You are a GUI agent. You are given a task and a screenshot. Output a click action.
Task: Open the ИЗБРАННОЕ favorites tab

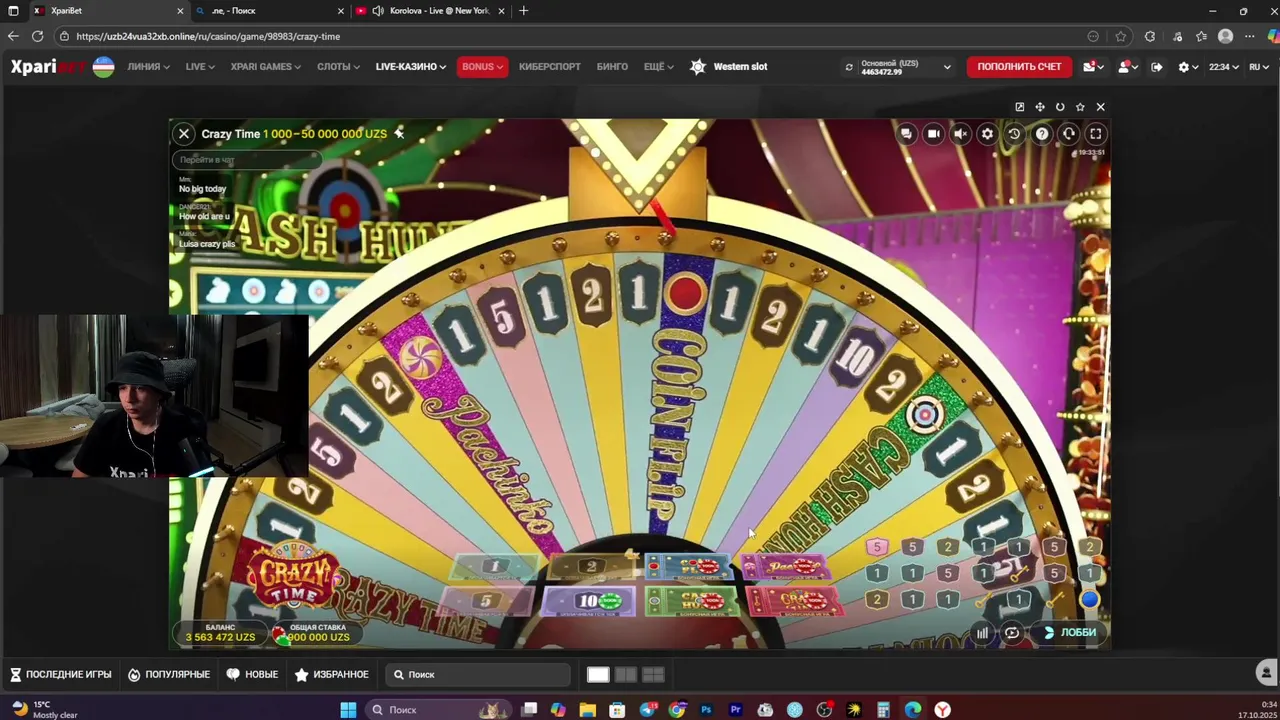(331, 675)
